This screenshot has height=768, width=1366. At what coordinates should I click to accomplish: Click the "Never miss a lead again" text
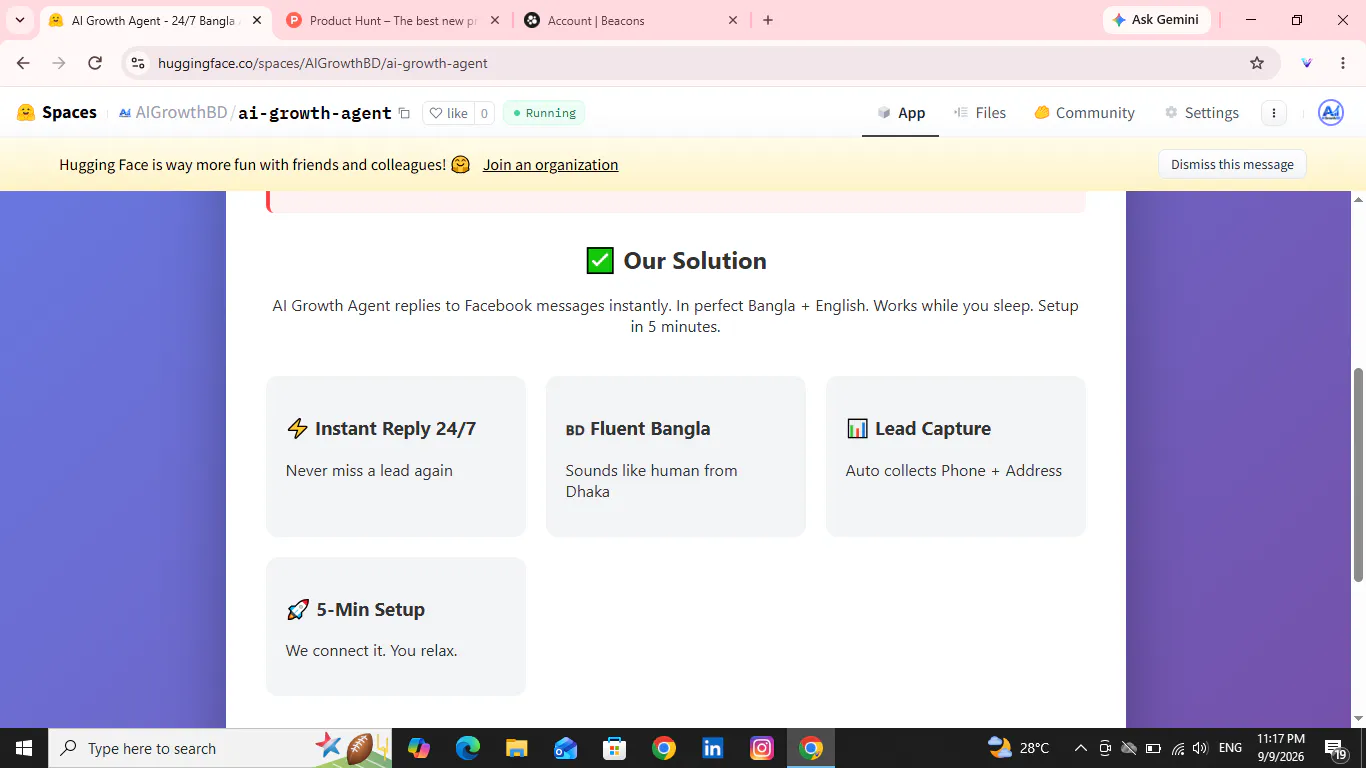coord(369,471)
